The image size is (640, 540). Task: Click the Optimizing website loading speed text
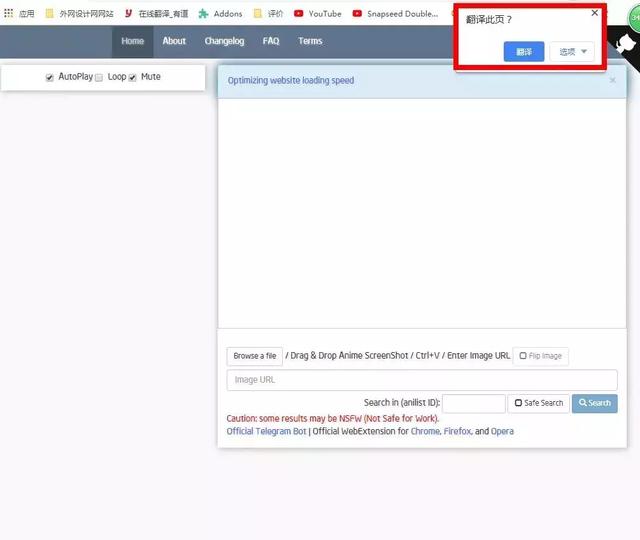pyautogui.click(x=291, y=80)
